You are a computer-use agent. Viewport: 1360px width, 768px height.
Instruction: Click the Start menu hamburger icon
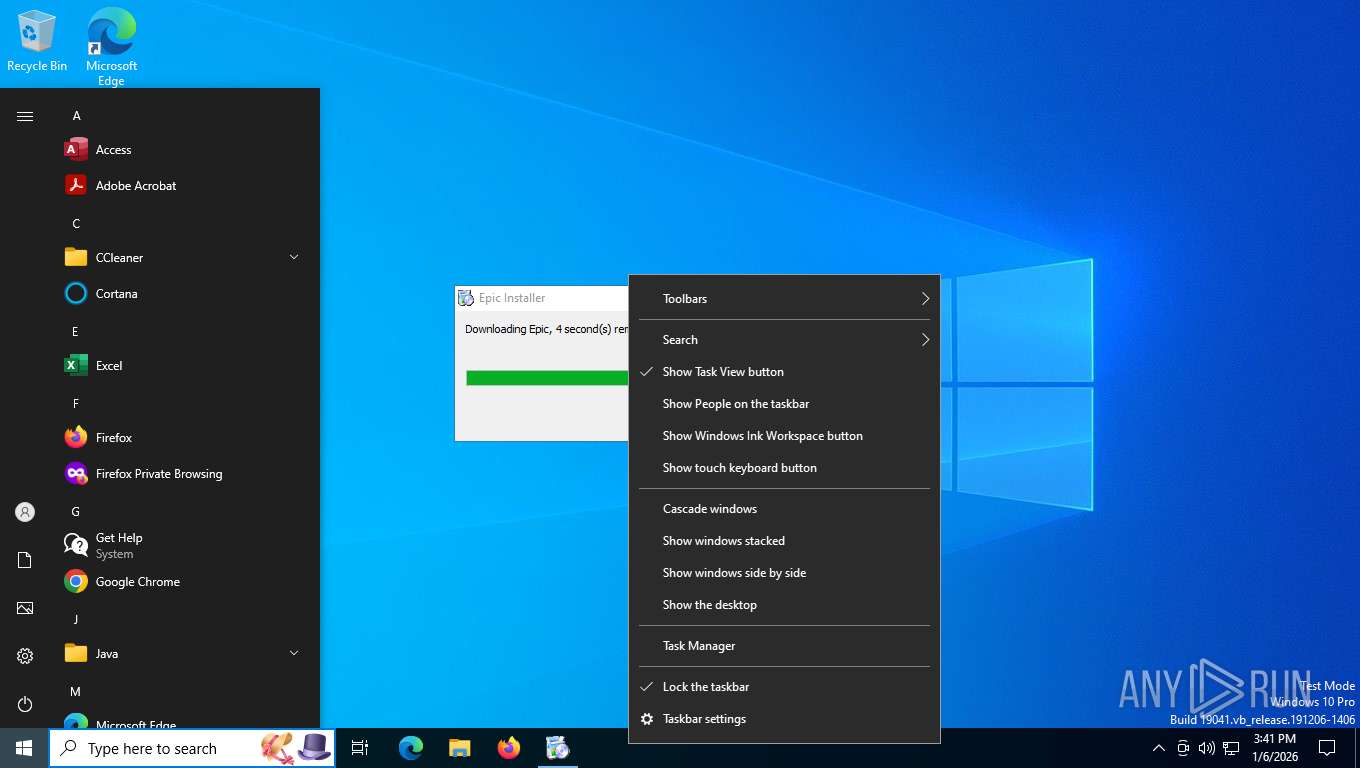click(25, 116)
